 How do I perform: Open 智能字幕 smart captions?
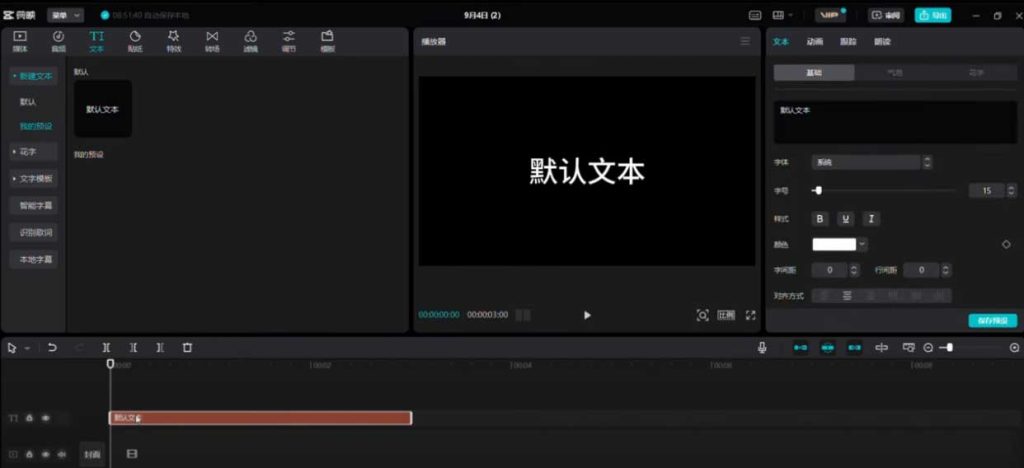pos(33,206)
